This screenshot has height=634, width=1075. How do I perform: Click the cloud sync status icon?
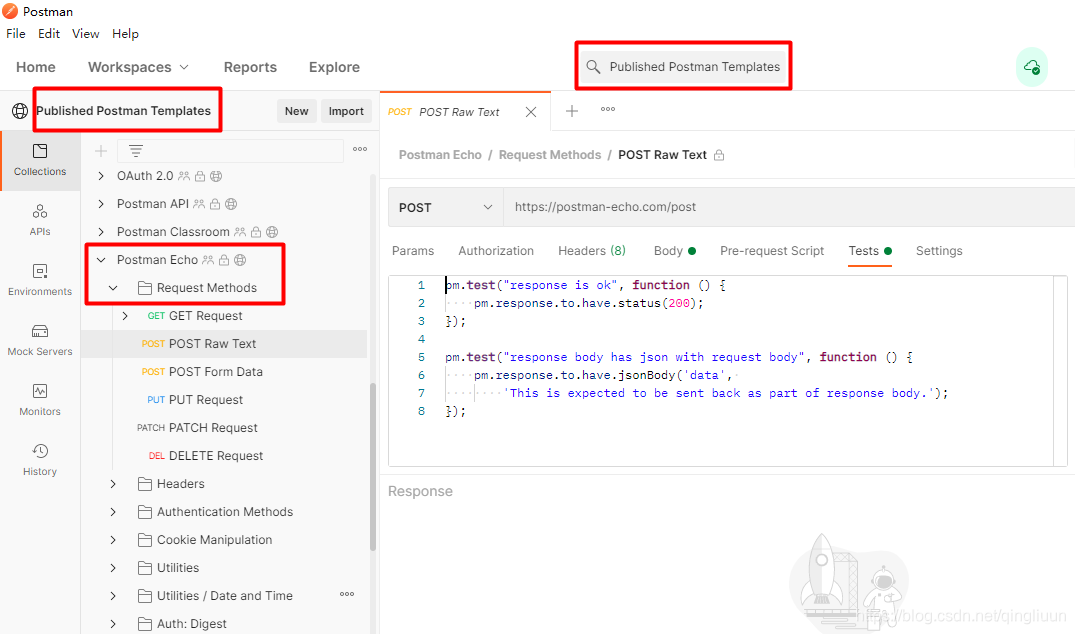pyautogui.click(x=1031, y=67)
